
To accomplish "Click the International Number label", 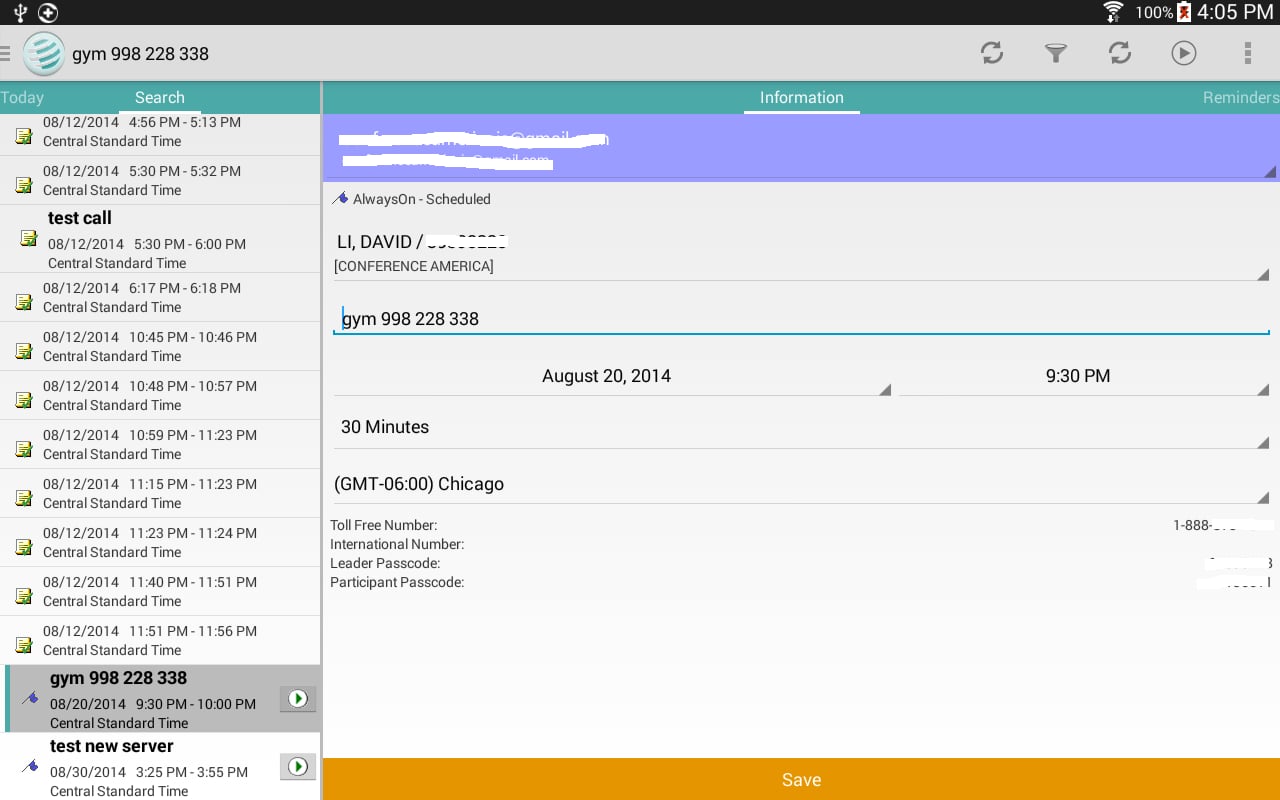I will pos(397,544).
